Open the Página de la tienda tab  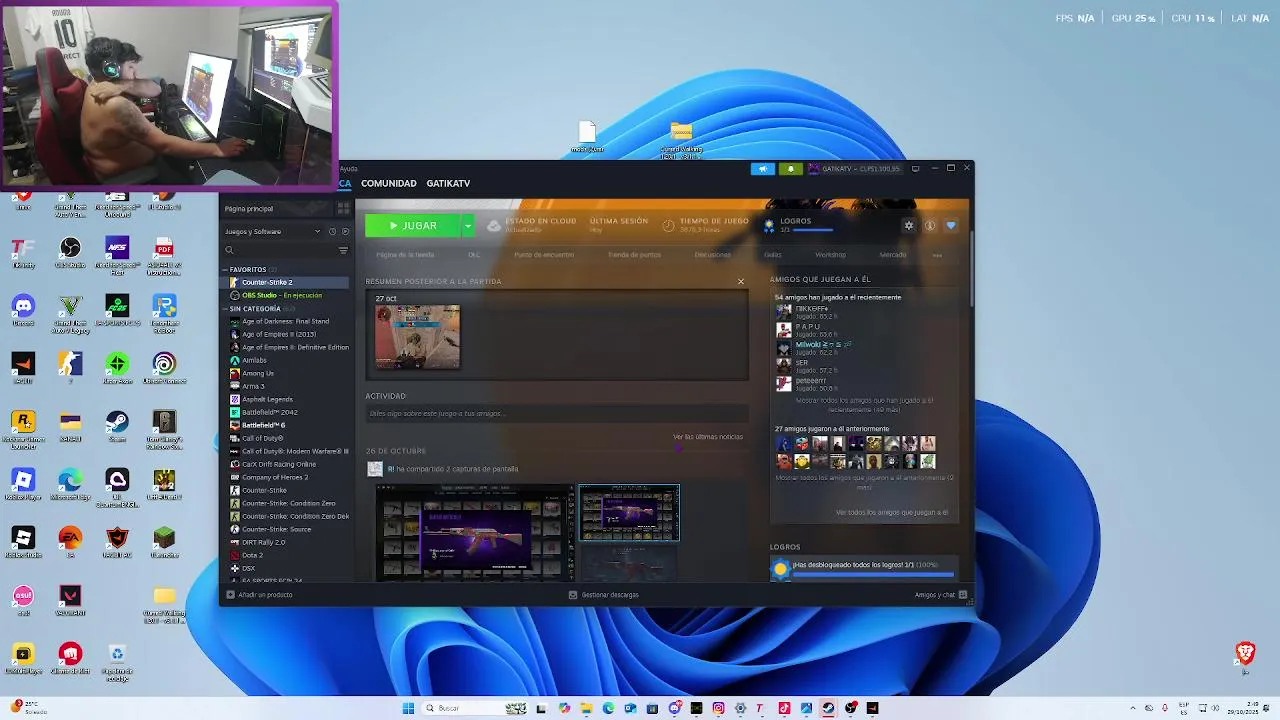pos(405,255)
